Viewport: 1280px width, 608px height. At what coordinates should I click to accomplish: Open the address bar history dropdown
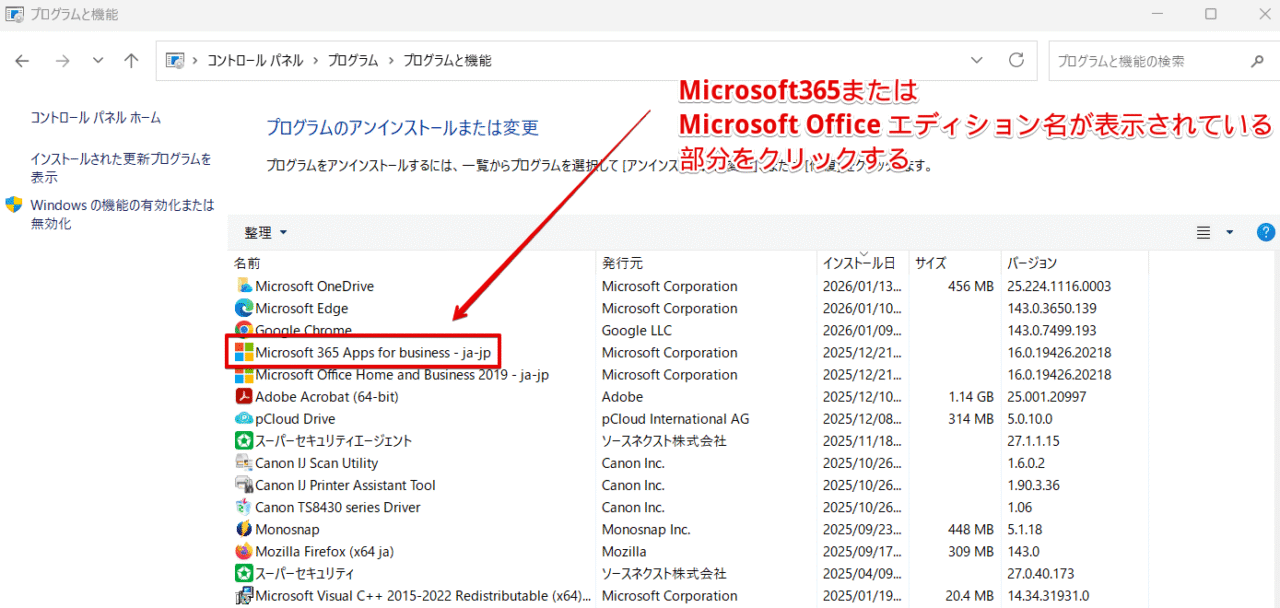pyautogui.click(x=977, y=60)
